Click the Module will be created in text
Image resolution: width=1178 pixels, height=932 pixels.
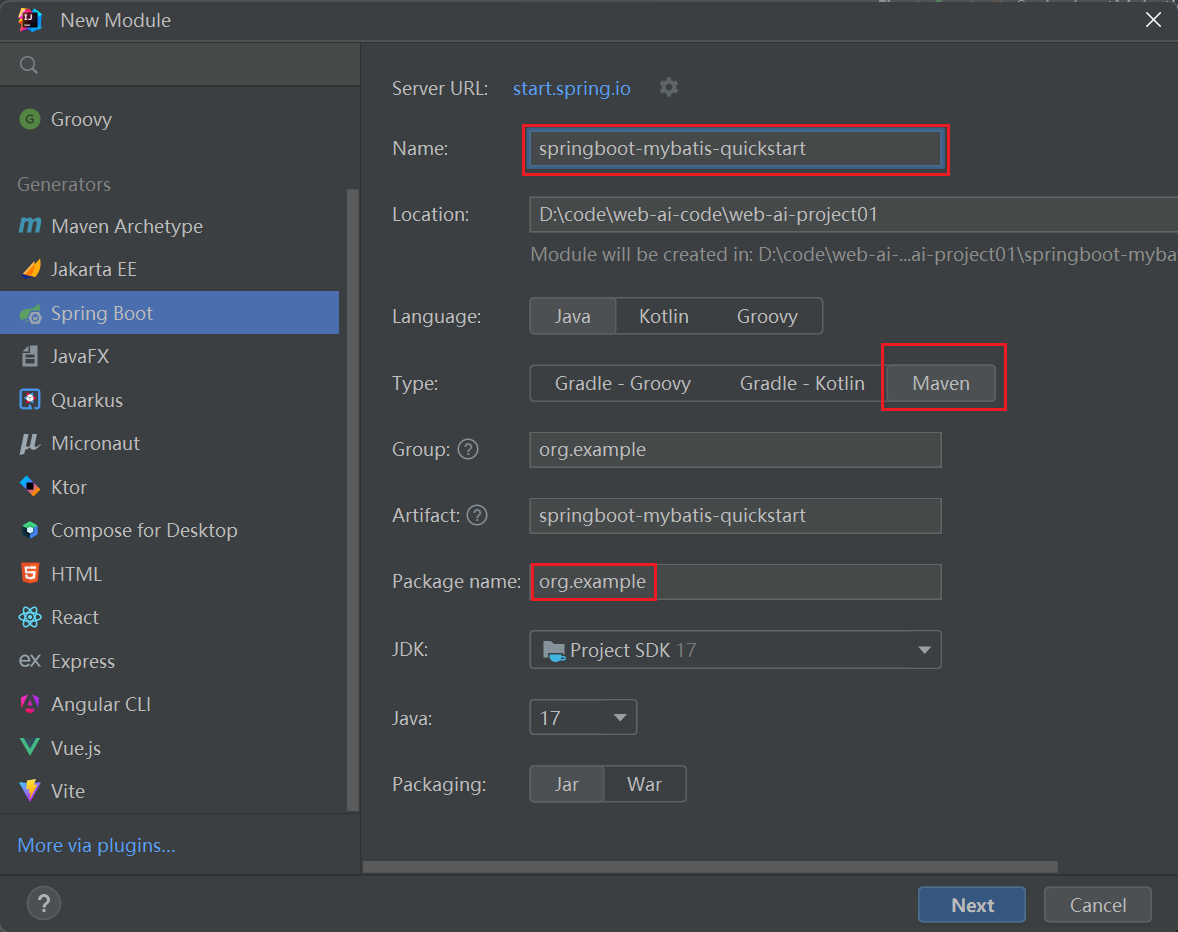pos(853,254)
